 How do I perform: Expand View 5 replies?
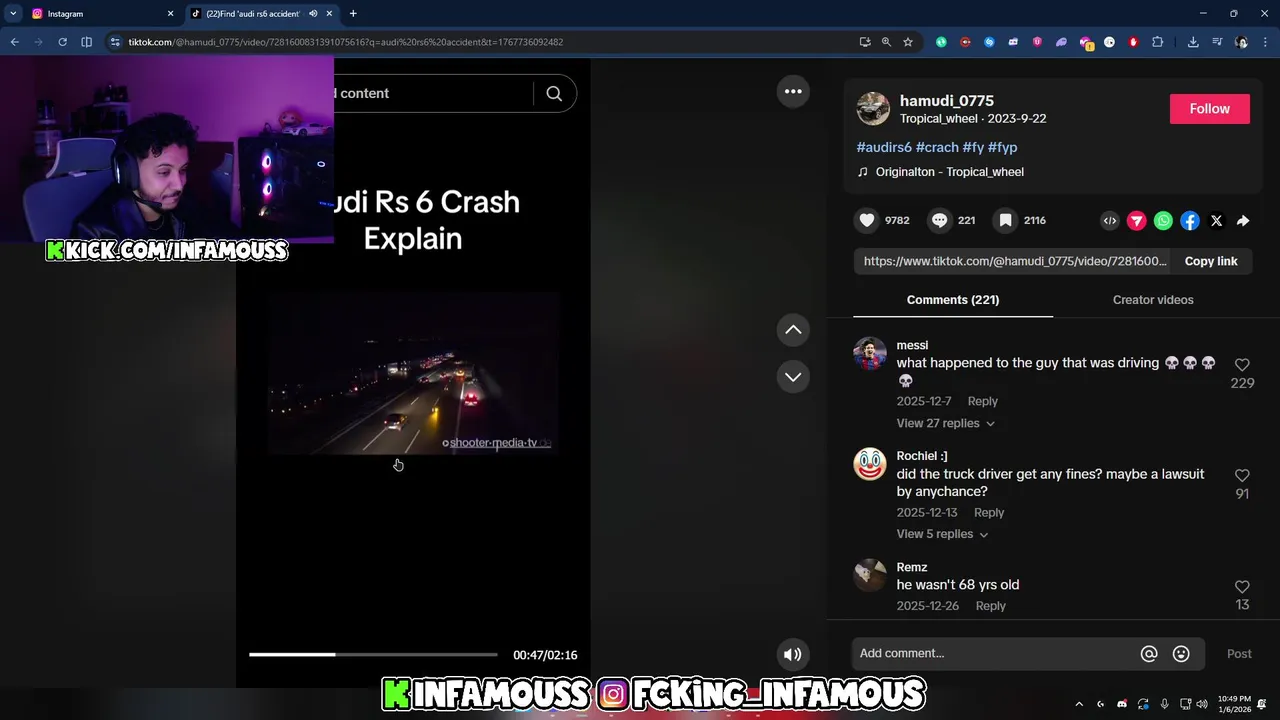pos(942,534)
